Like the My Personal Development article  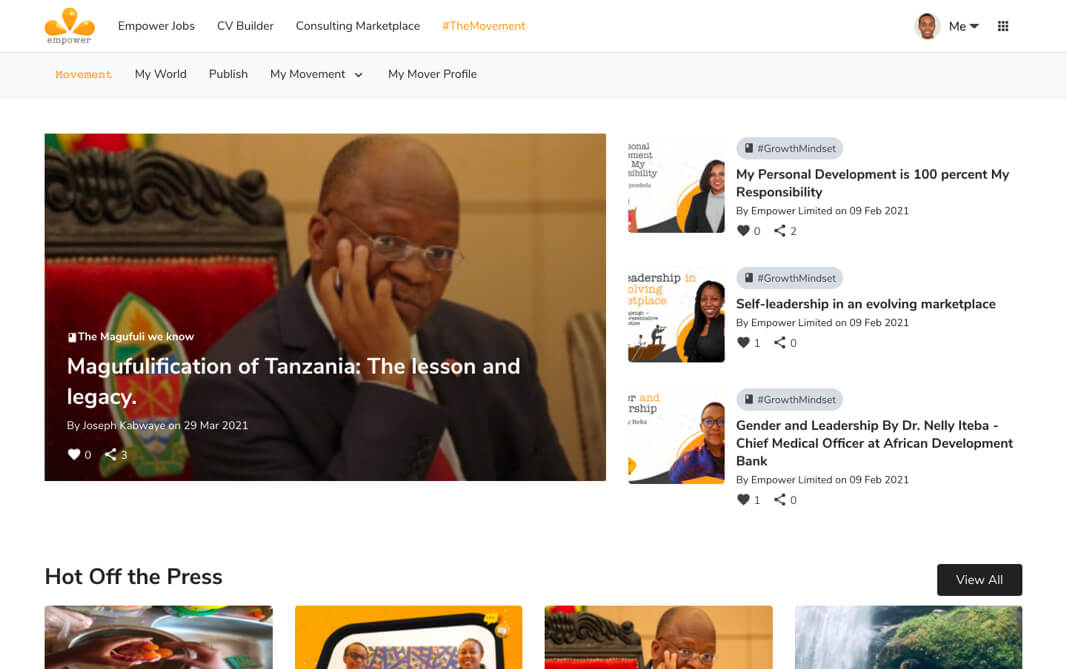point(743,231)
